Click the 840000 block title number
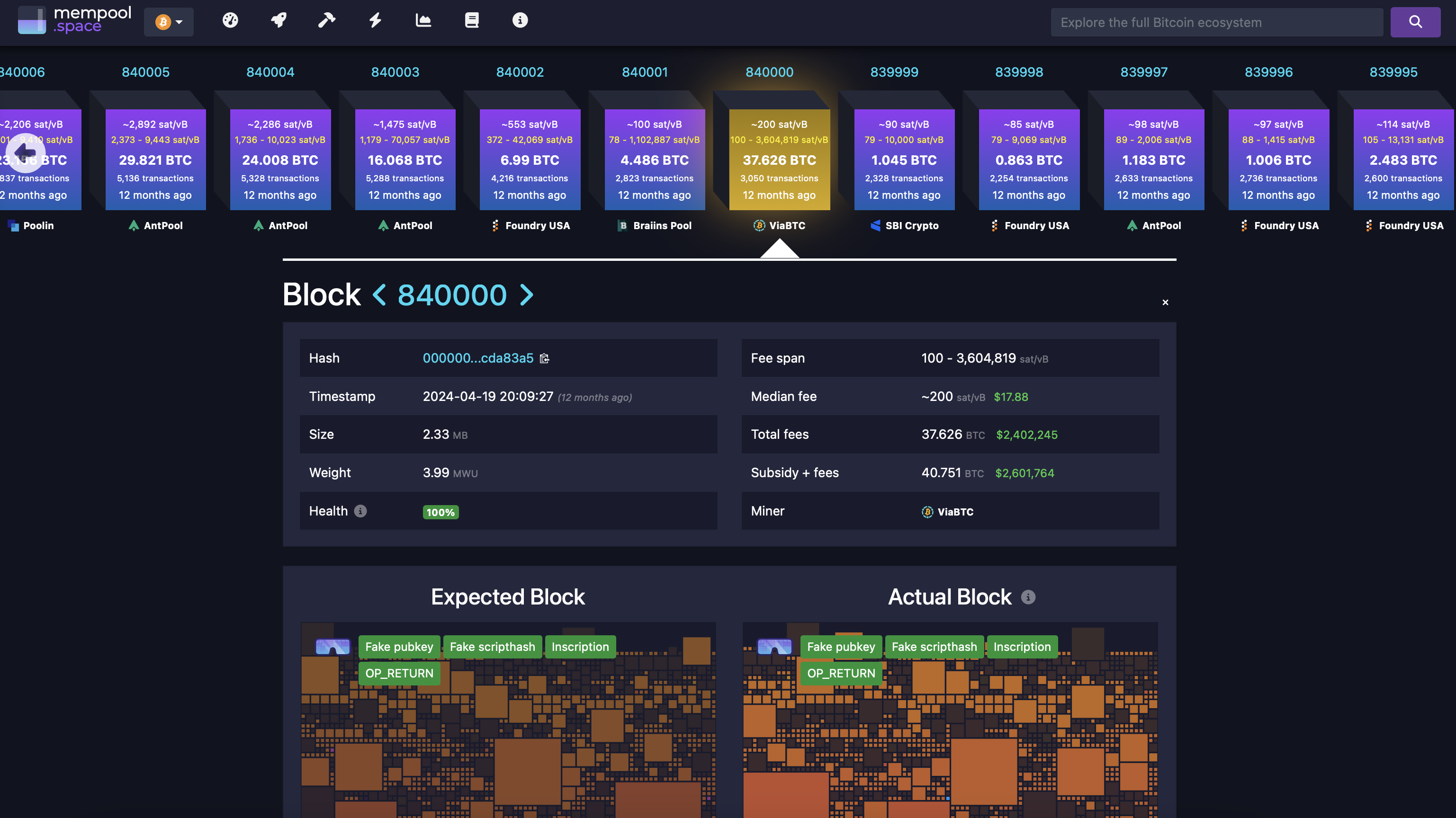 [x=452, y=295]
